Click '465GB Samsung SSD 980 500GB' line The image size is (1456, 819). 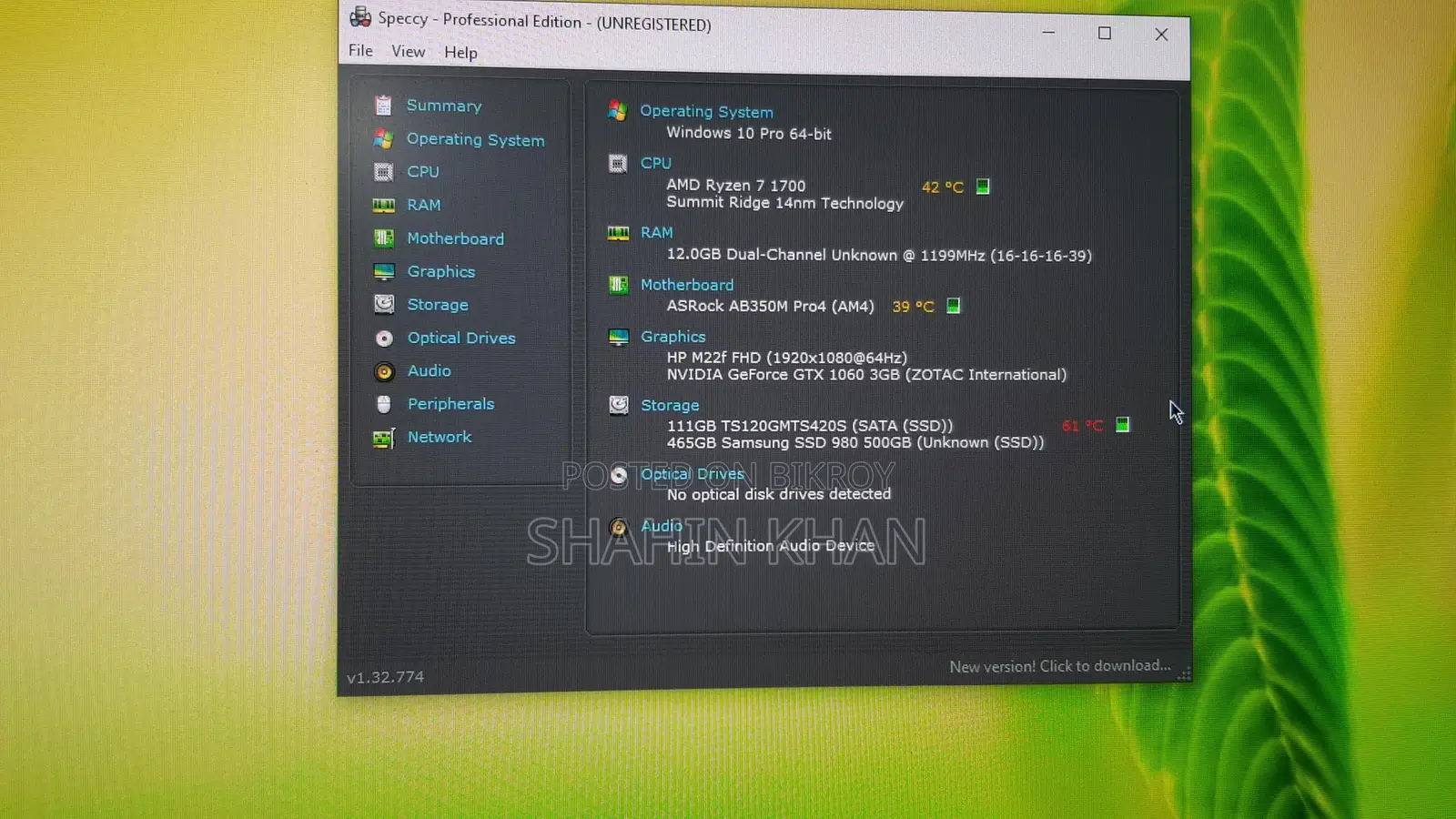855,443
